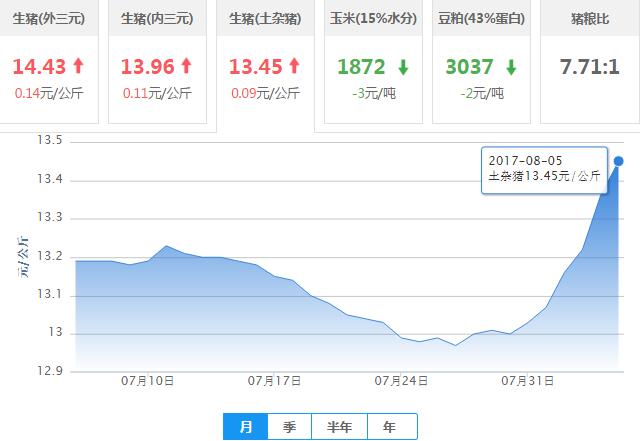Viewport: 640px width, 441px height.
Task: Click the blue data point at chart peak
Action: click(x=619, y=161)
